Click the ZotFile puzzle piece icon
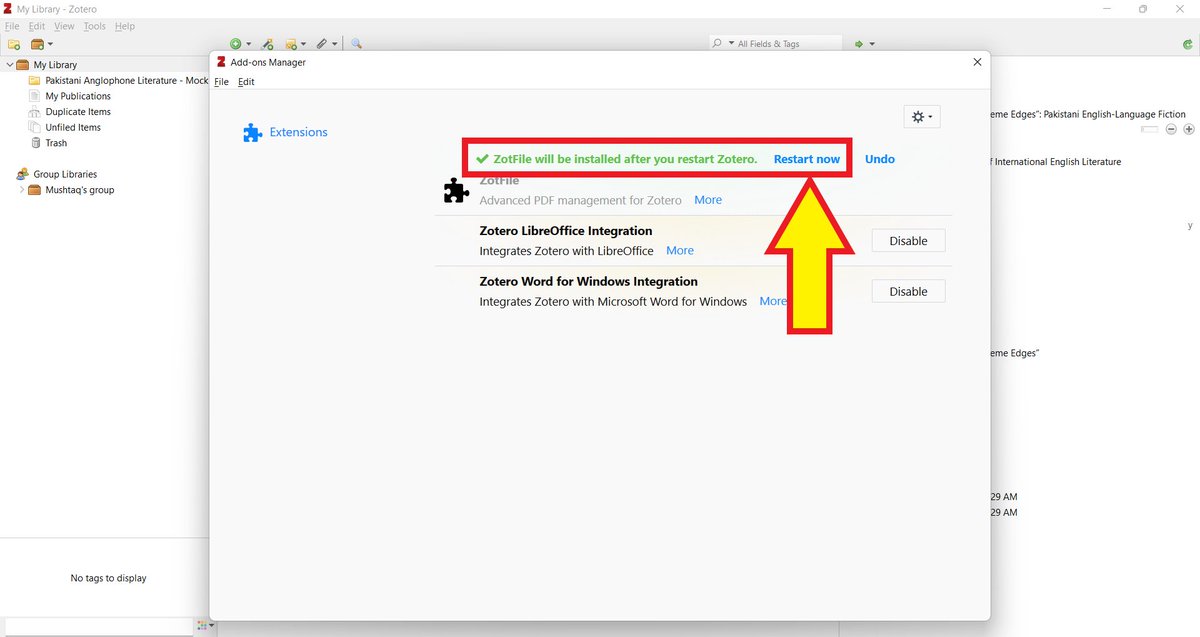The image size is (1200, 637). point(456,190)
